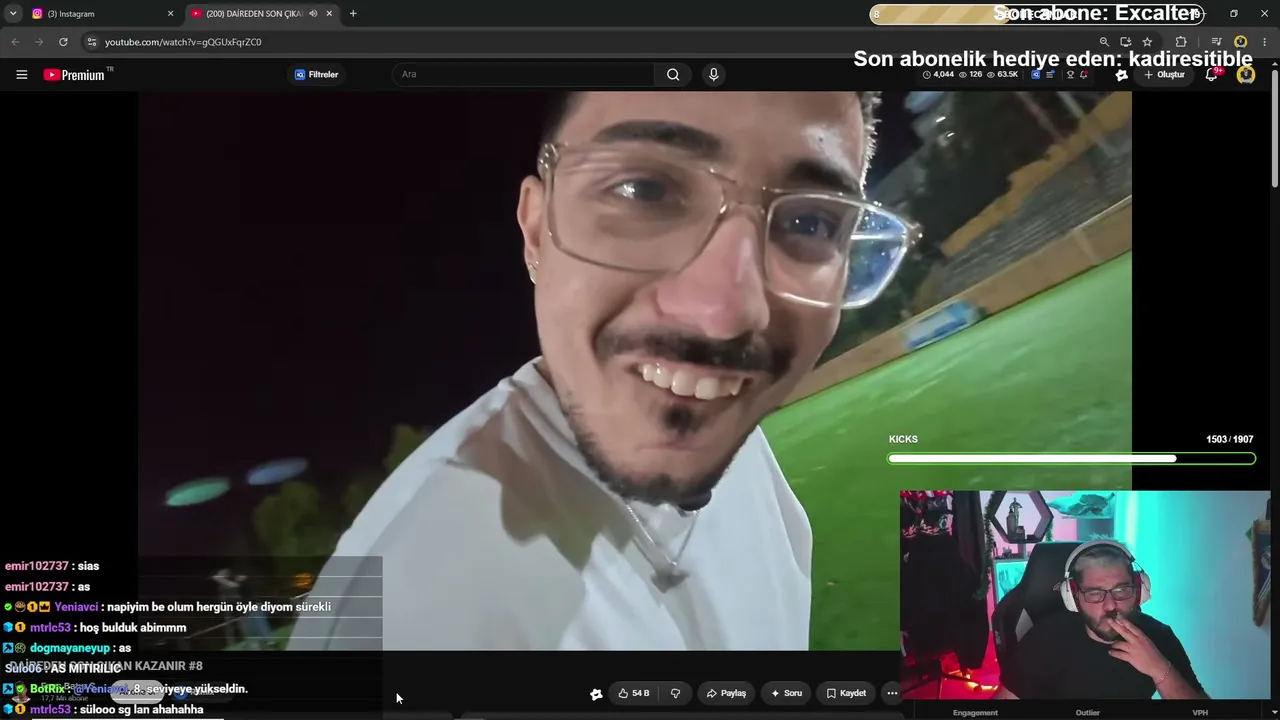Close the Instagram tab

[x=170, y=14]
